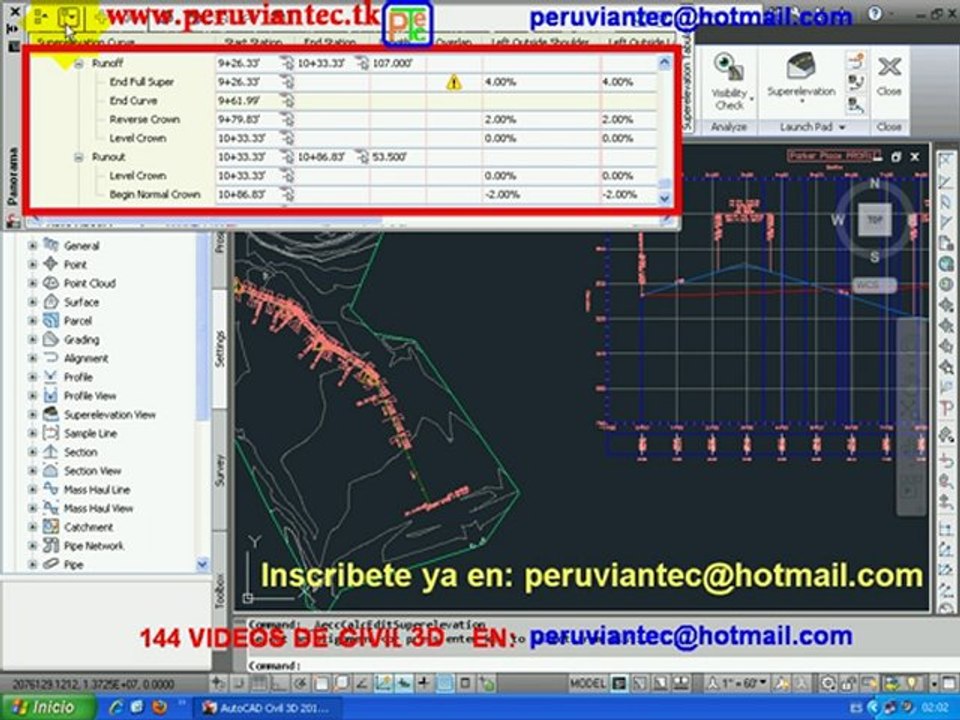Click the N compass direction on ViewCube

874,183
